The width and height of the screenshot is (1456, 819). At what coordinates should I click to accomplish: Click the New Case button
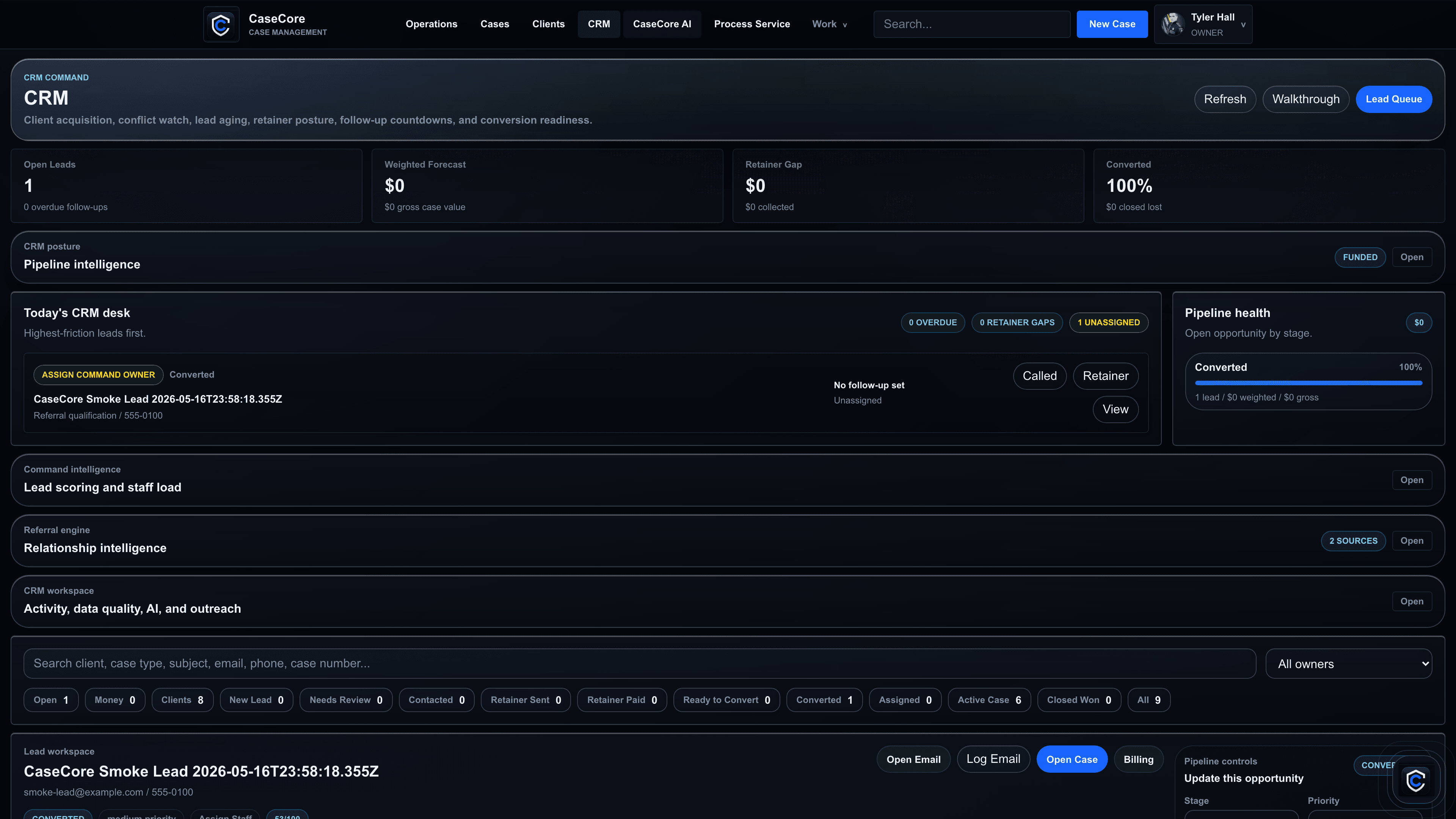(1112, 24)
